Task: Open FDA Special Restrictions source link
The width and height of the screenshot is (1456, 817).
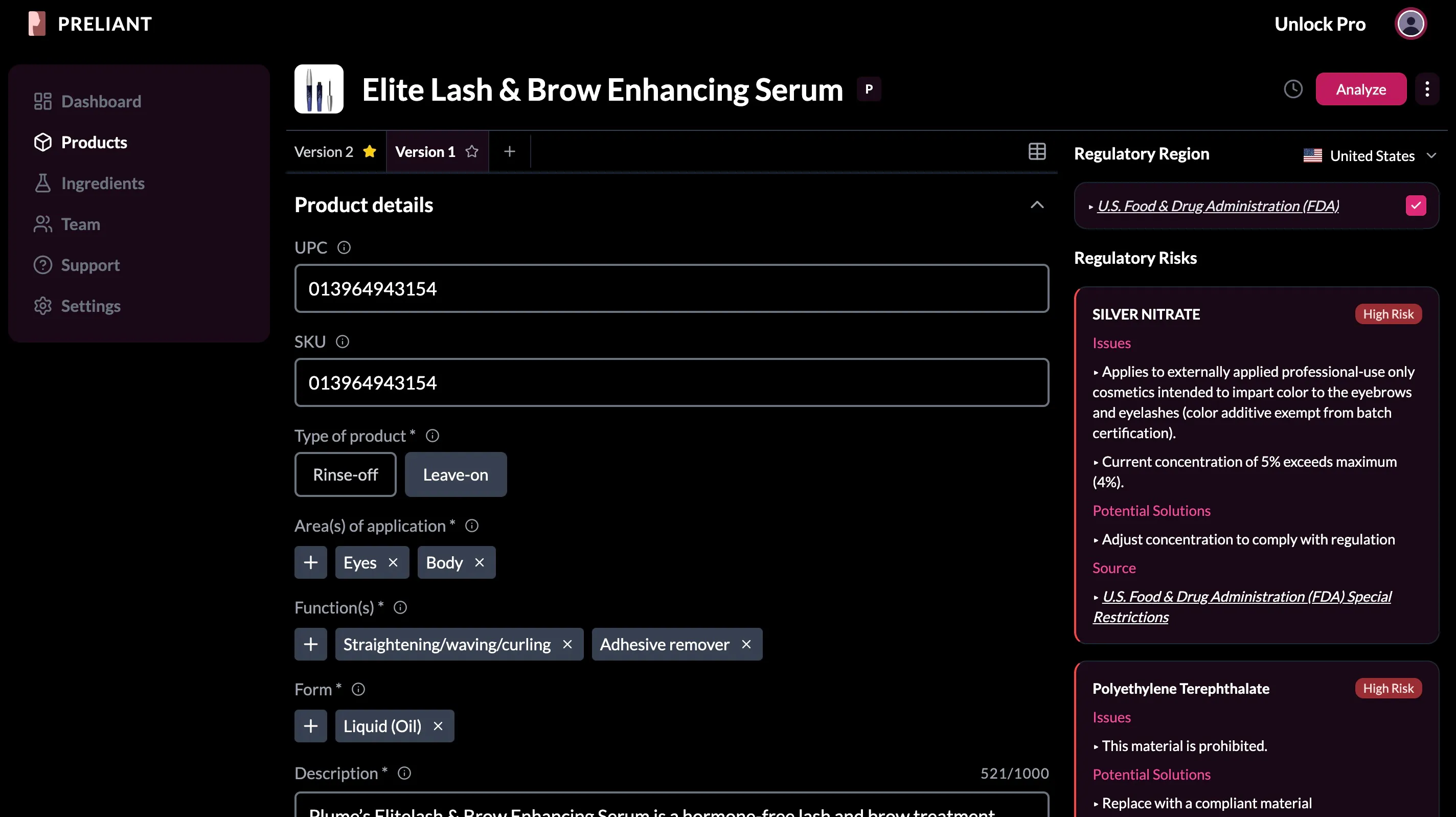Action: [1242, 607]
